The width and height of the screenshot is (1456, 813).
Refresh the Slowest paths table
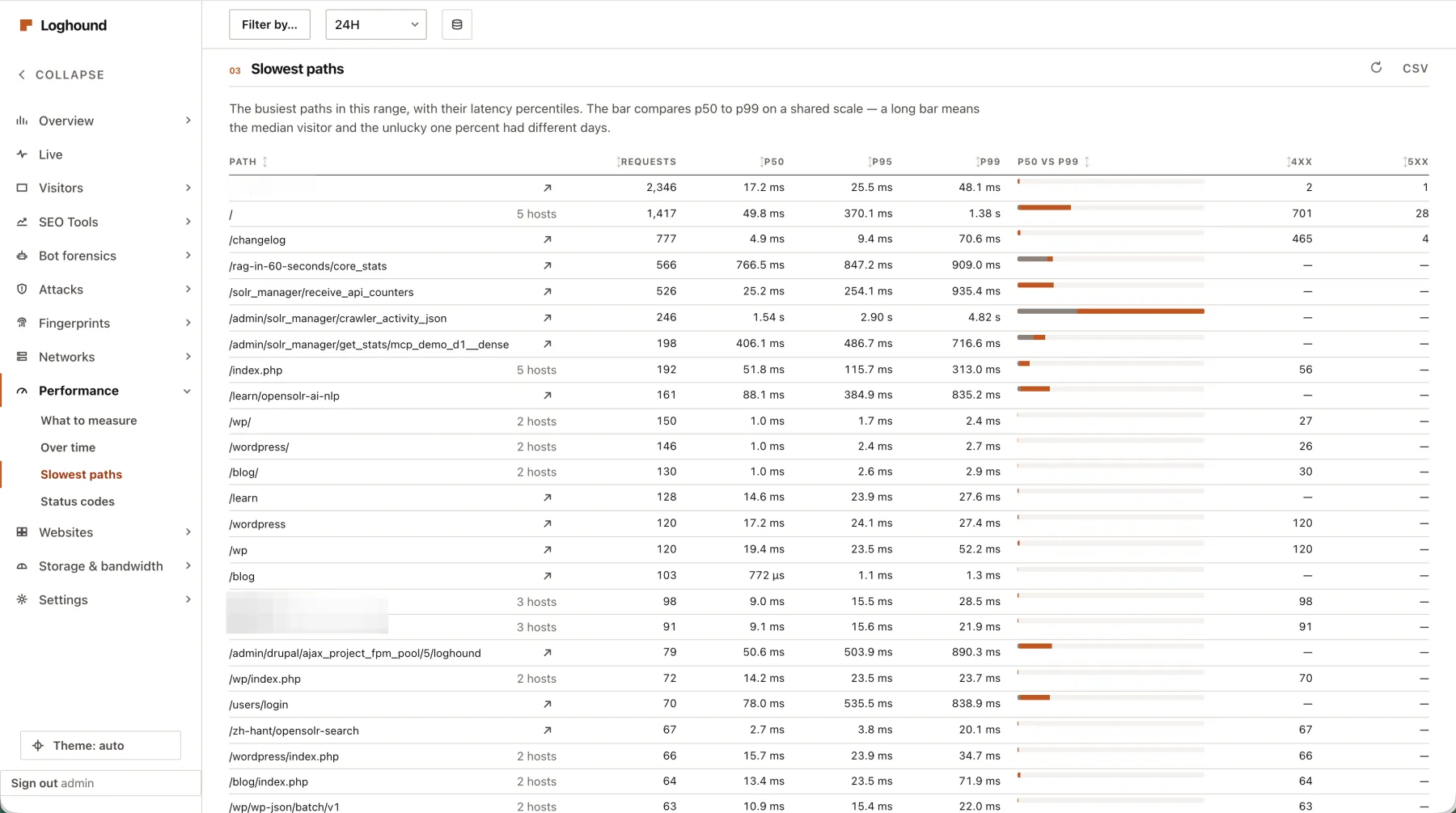[1376, 68]
